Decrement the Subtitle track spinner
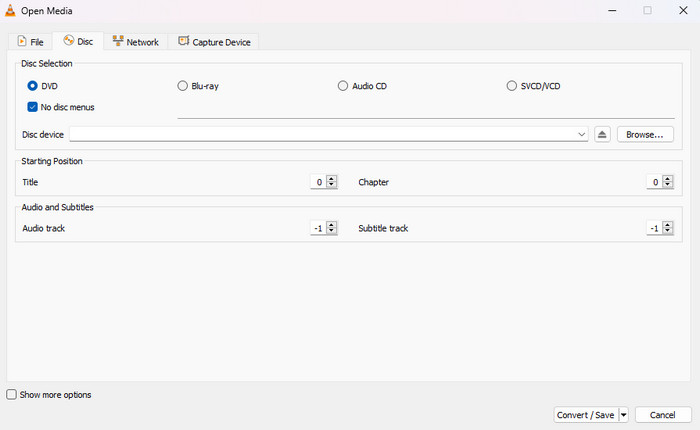Screen dimensions: 700x430 [x=667, y=231]
